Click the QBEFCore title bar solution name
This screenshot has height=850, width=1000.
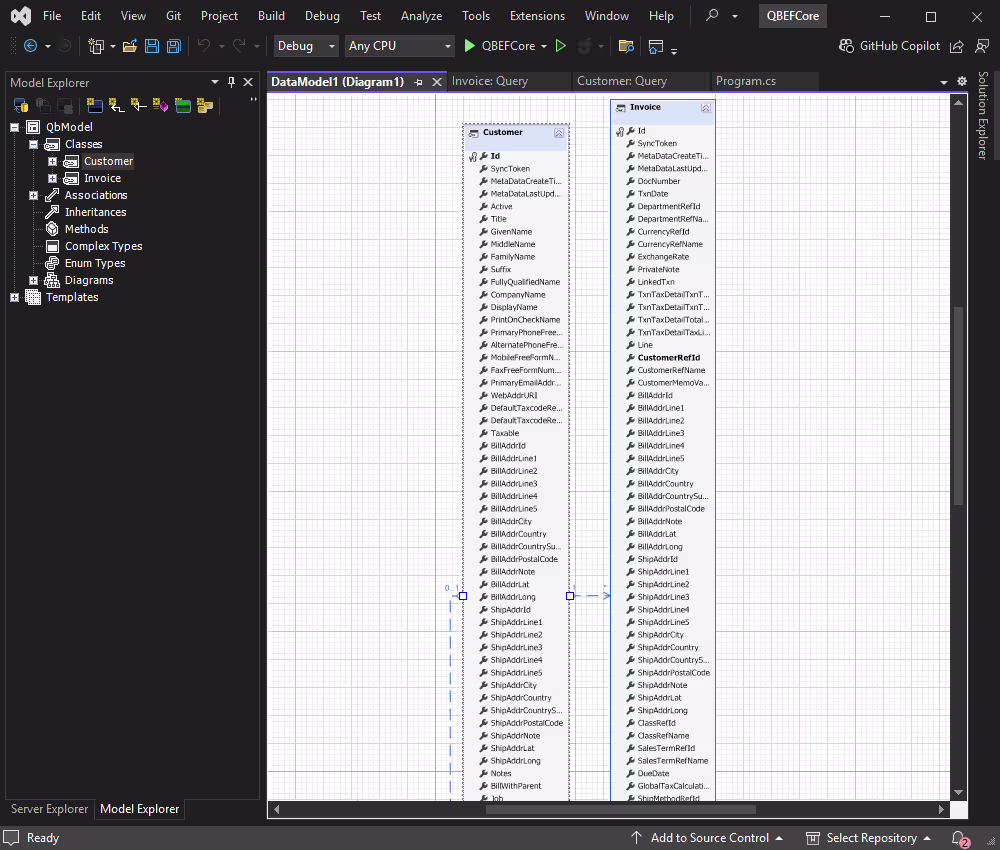793,16
